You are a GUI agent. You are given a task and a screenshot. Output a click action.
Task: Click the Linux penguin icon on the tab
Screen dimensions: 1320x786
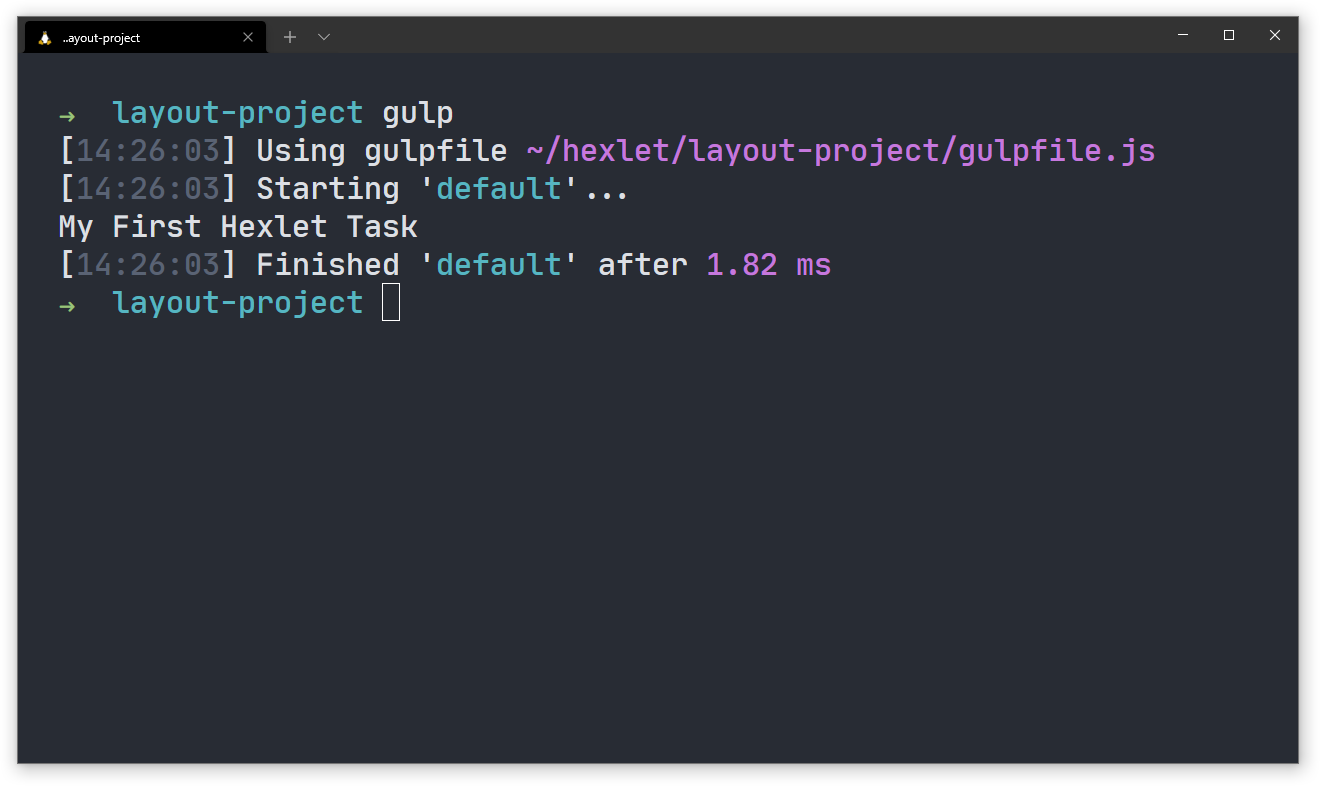coord(43,37)
